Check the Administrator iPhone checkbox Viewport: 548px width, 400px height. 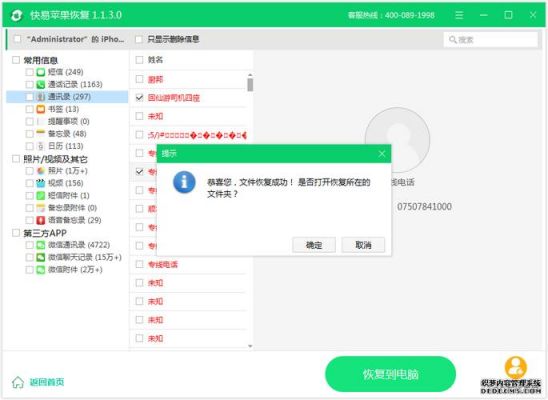(17, 39)
